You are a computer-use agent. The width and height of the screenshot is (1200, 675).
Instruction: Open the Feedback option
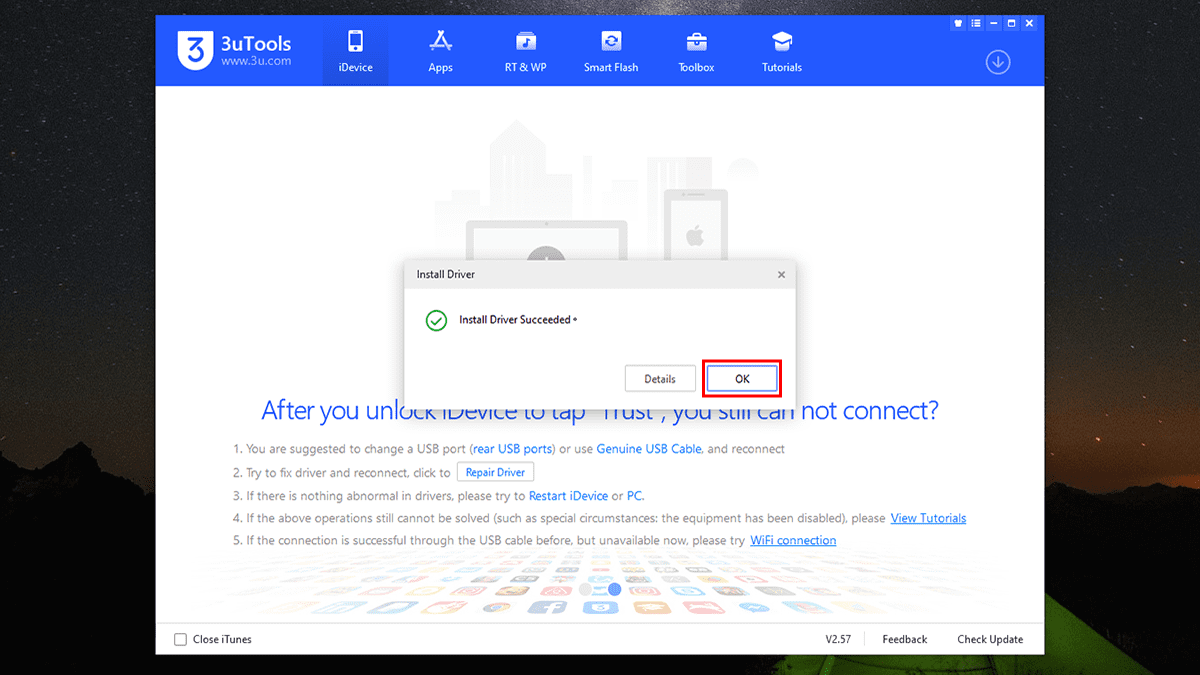[904, 639]
